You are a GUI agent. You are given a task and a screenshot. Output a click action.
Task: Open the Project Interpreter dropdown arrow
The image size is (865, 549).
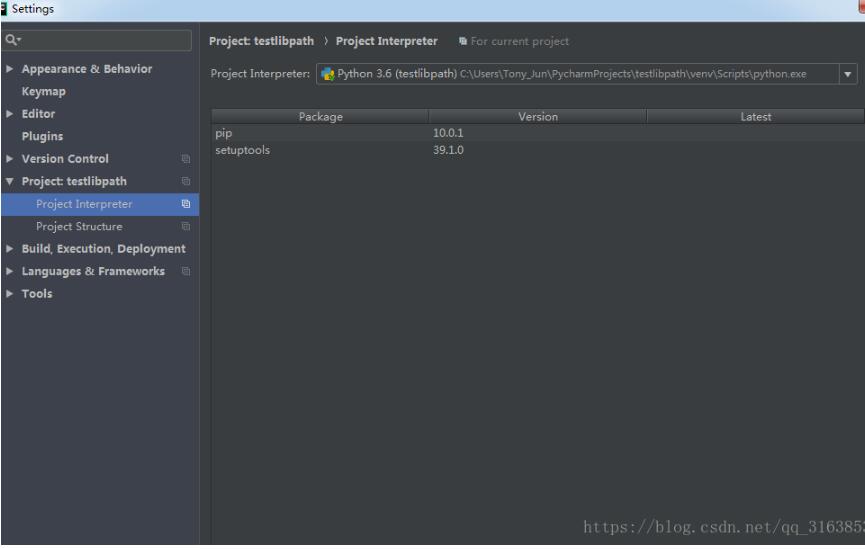848,74
